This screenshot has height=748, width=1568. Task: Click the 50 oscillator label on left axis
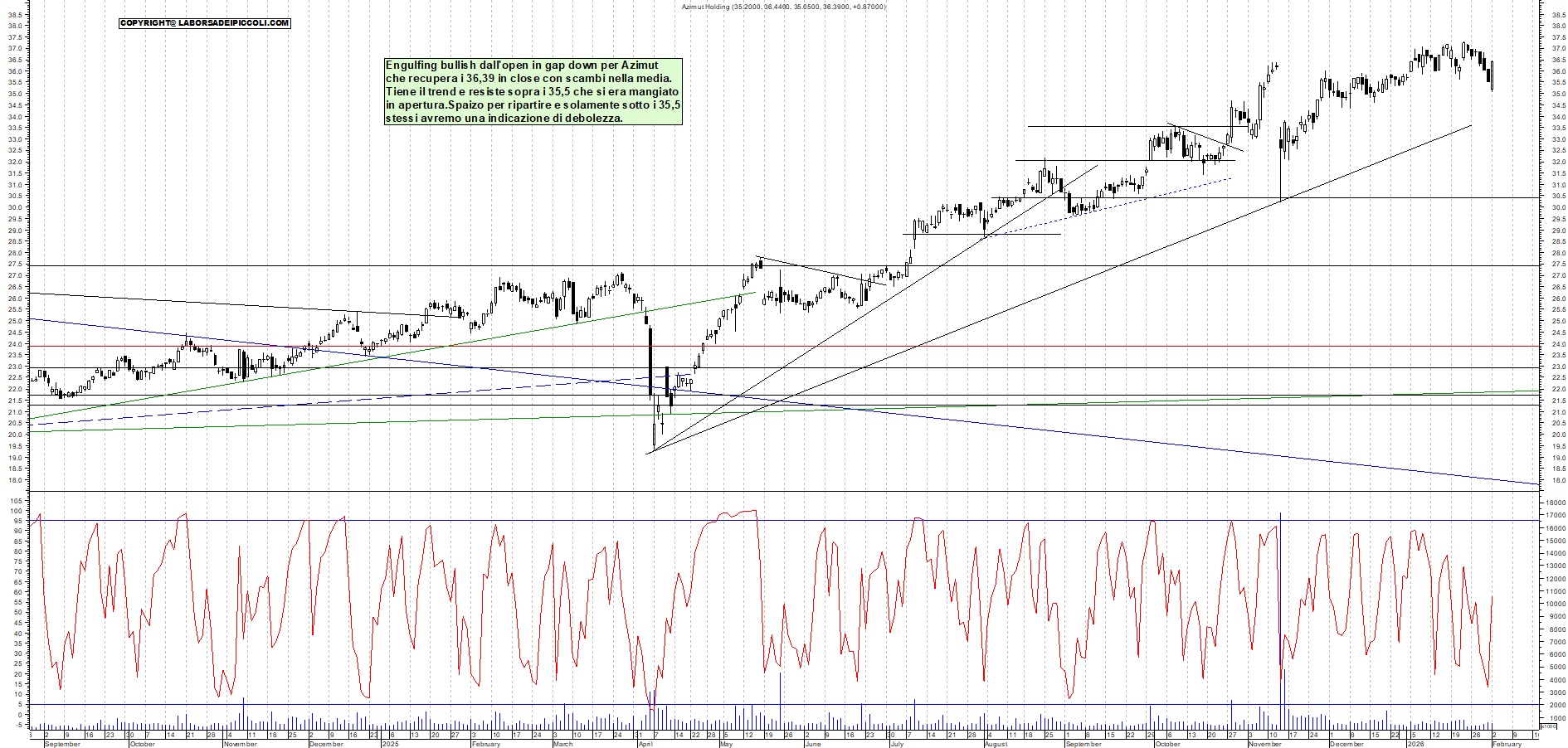click(17, 614)
